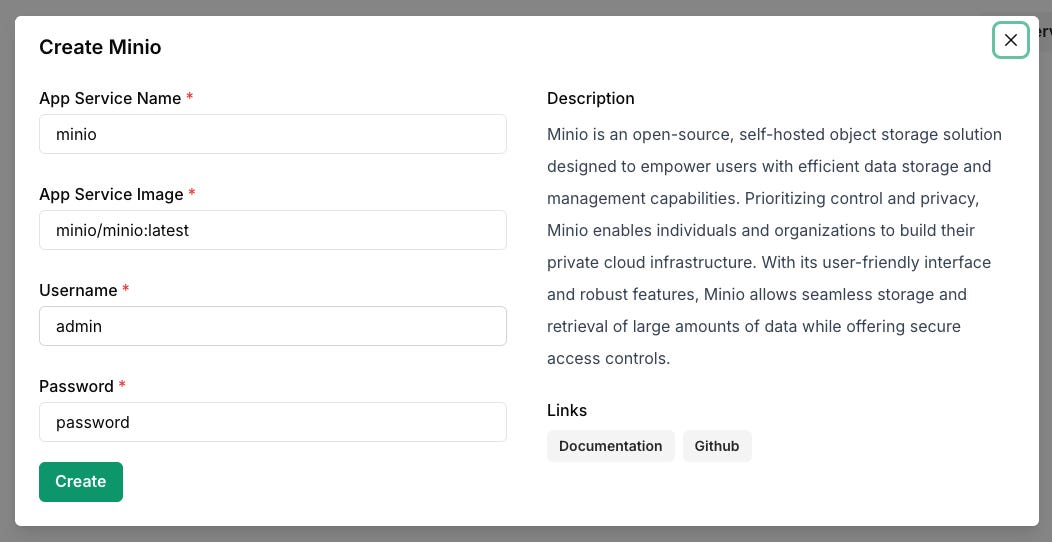
Task: Click the Create Minio dialog title
Action: [x=100, y=47]
